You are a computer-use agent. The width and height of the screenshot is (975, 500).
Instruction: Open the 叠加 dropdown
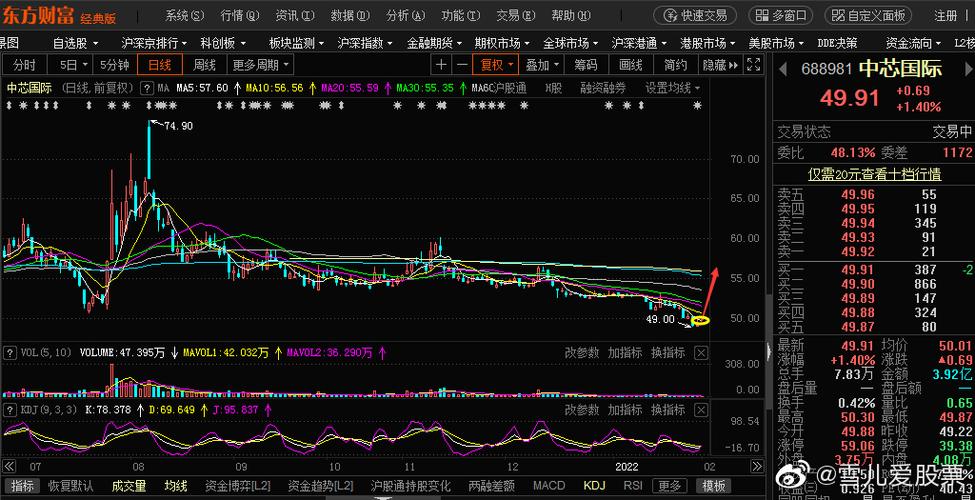click(x=542, y=64)
